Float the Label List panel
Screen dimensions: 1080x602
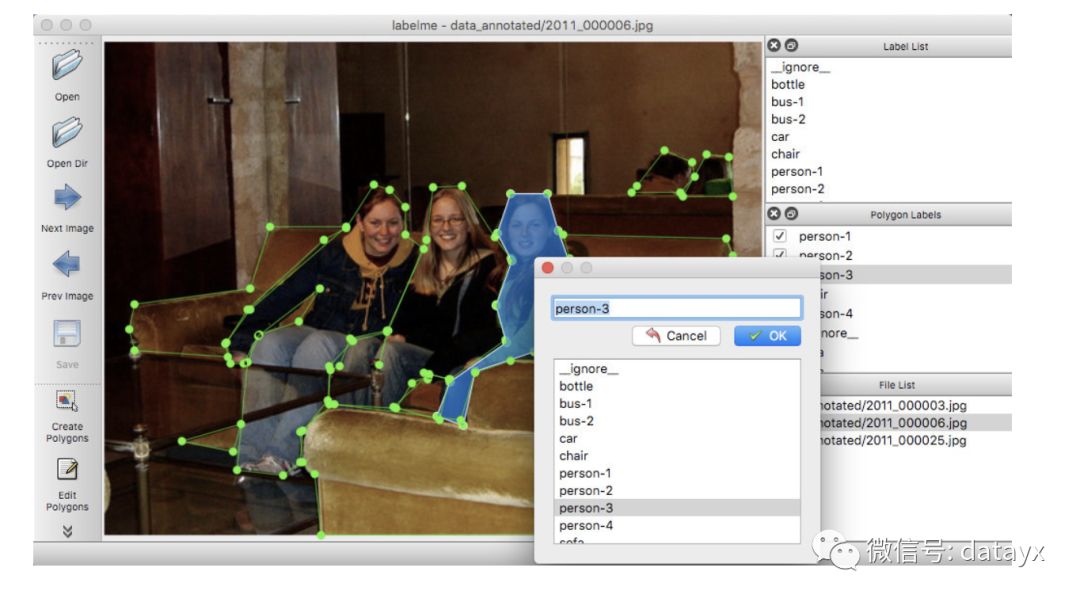point(791,45)
